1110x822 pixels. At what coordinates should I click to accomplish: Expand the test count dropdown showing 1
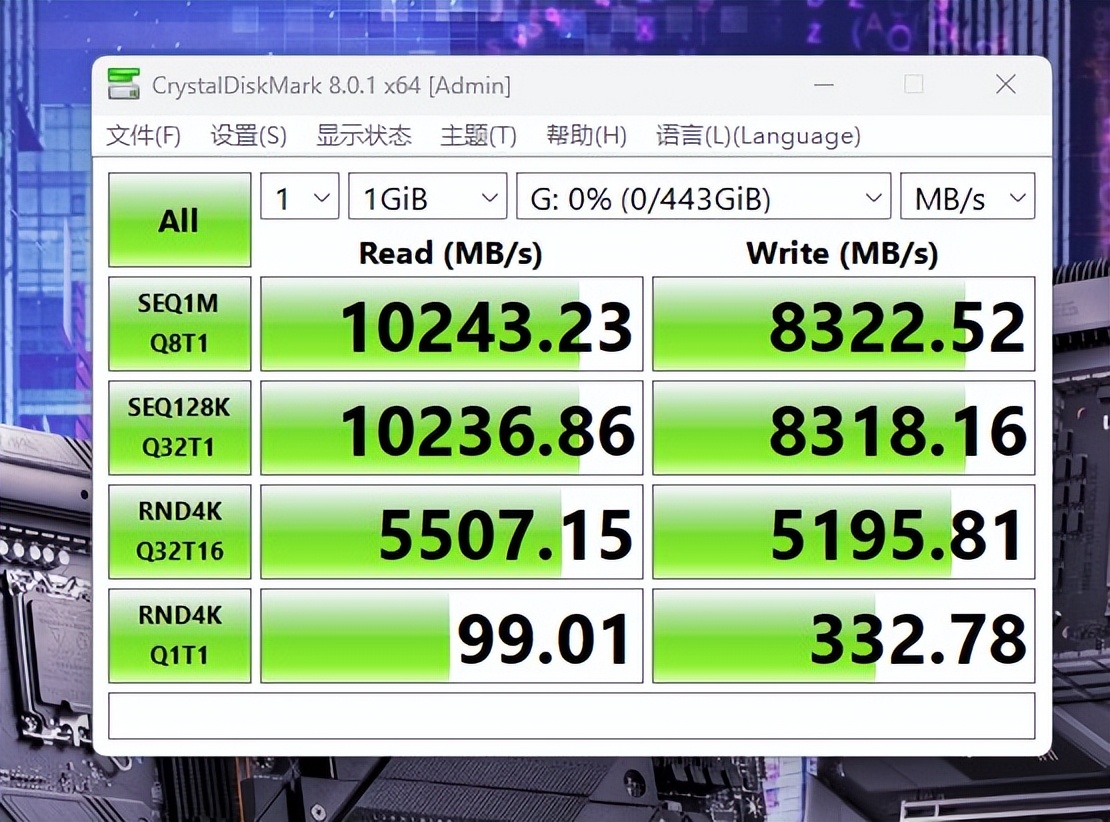tap(300, 197)
